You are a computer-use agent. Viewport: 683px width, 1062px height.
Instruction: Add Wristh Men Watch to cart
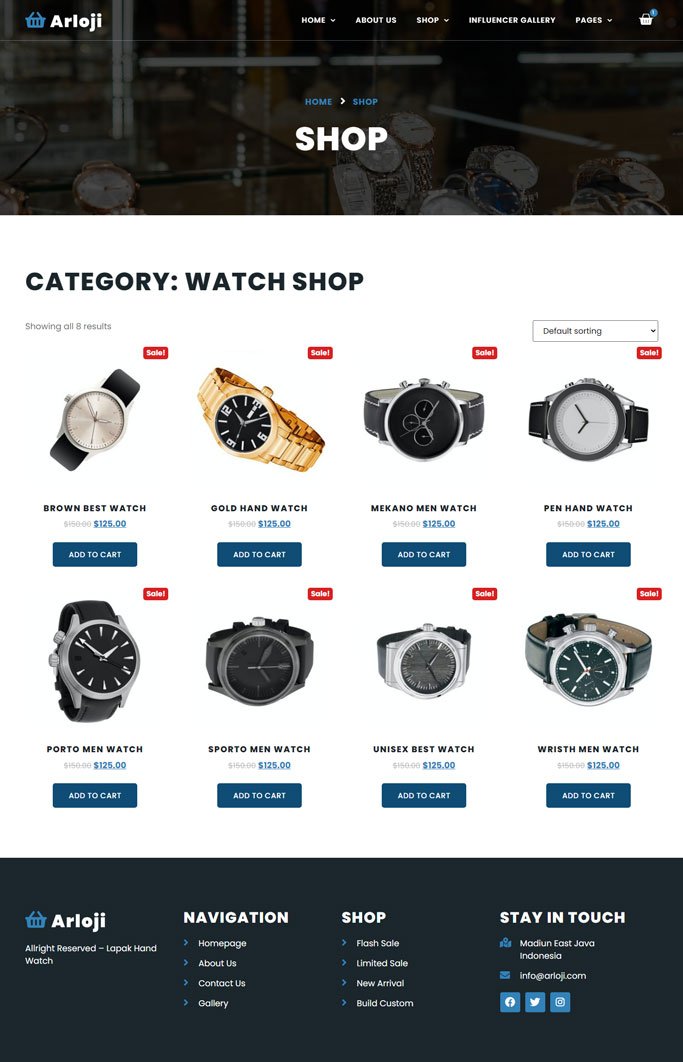pyautogui.click(x=588, y=795)
